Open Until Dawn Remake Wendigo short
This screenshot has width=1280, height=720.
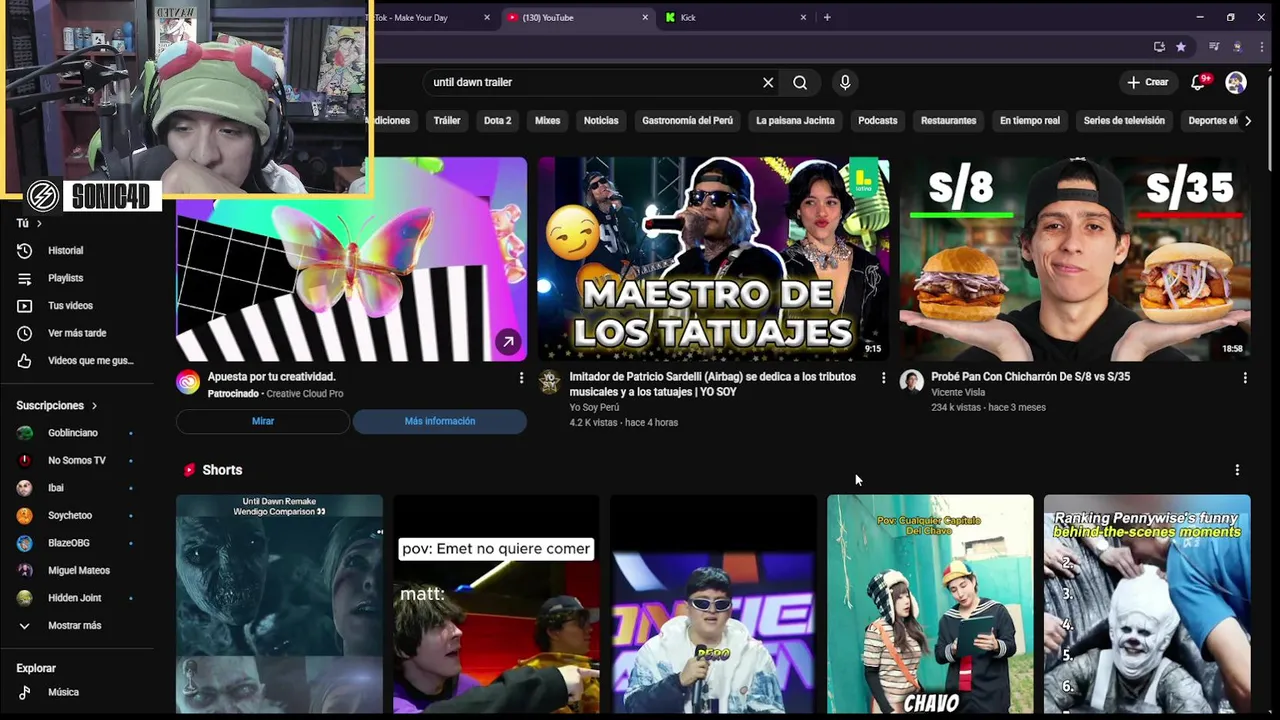(x=279, y=604)
